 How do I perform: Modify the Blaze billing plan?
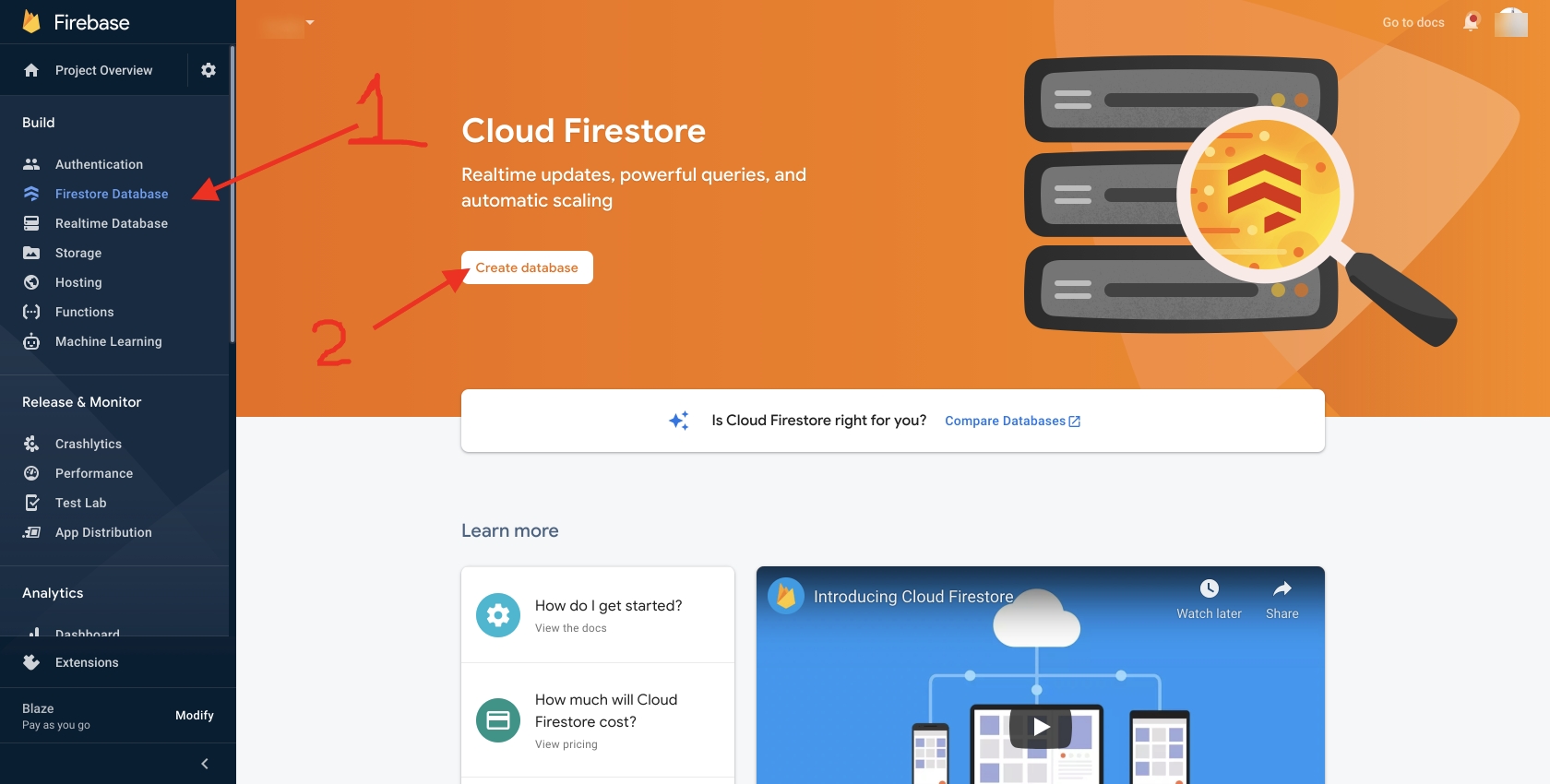[x=194, y=716]
